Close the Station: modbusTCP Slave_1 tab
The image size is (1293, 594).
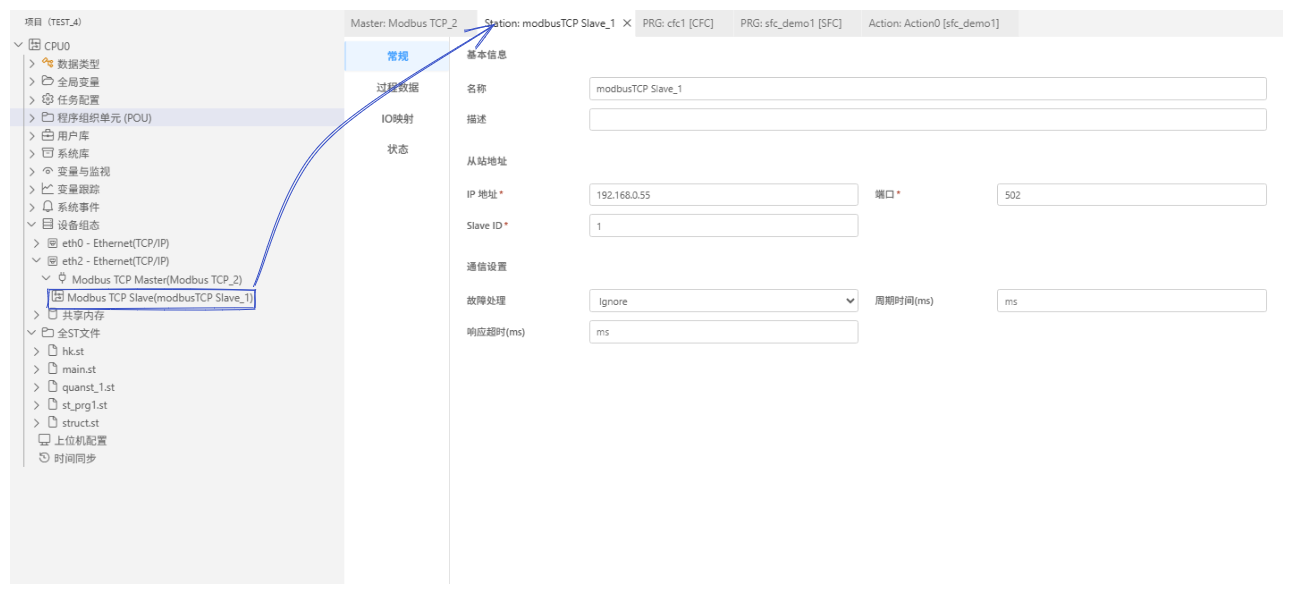coord(627,23)
